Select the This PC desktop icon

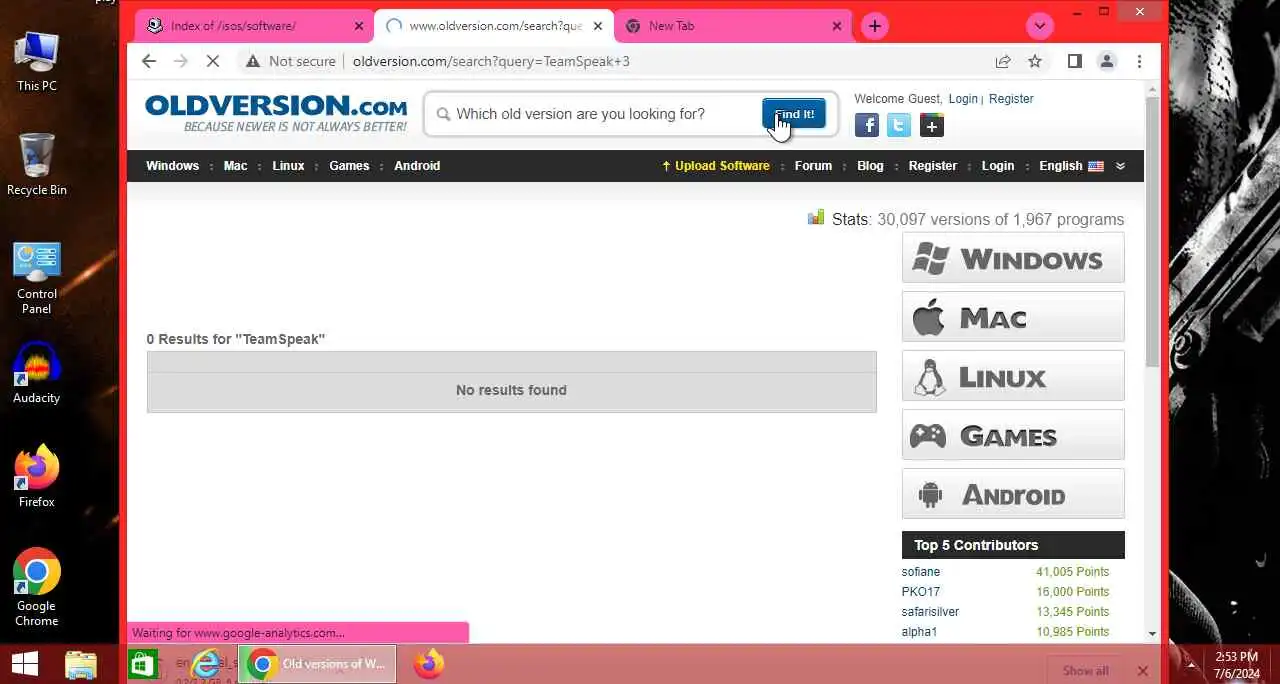(x=37, y=61)
